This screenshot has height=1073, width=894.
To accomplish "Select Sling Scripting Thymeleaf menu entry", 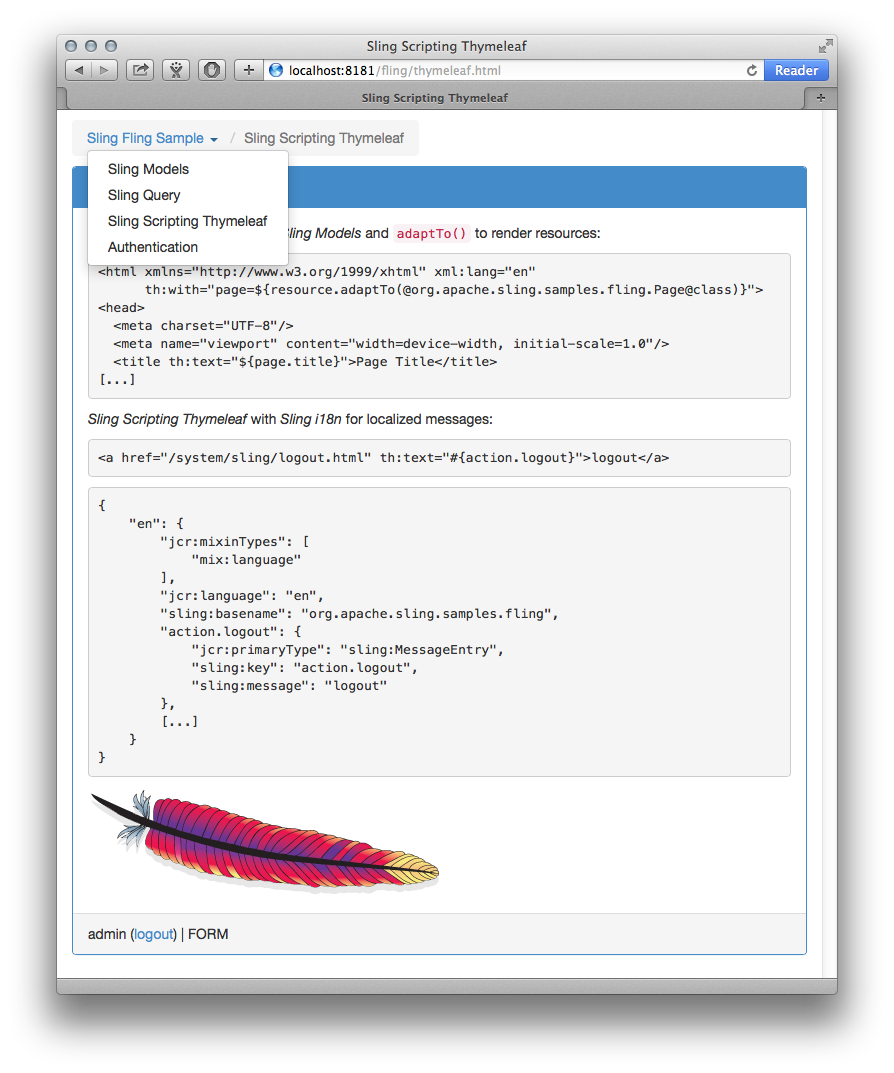I will coord(187,221).
